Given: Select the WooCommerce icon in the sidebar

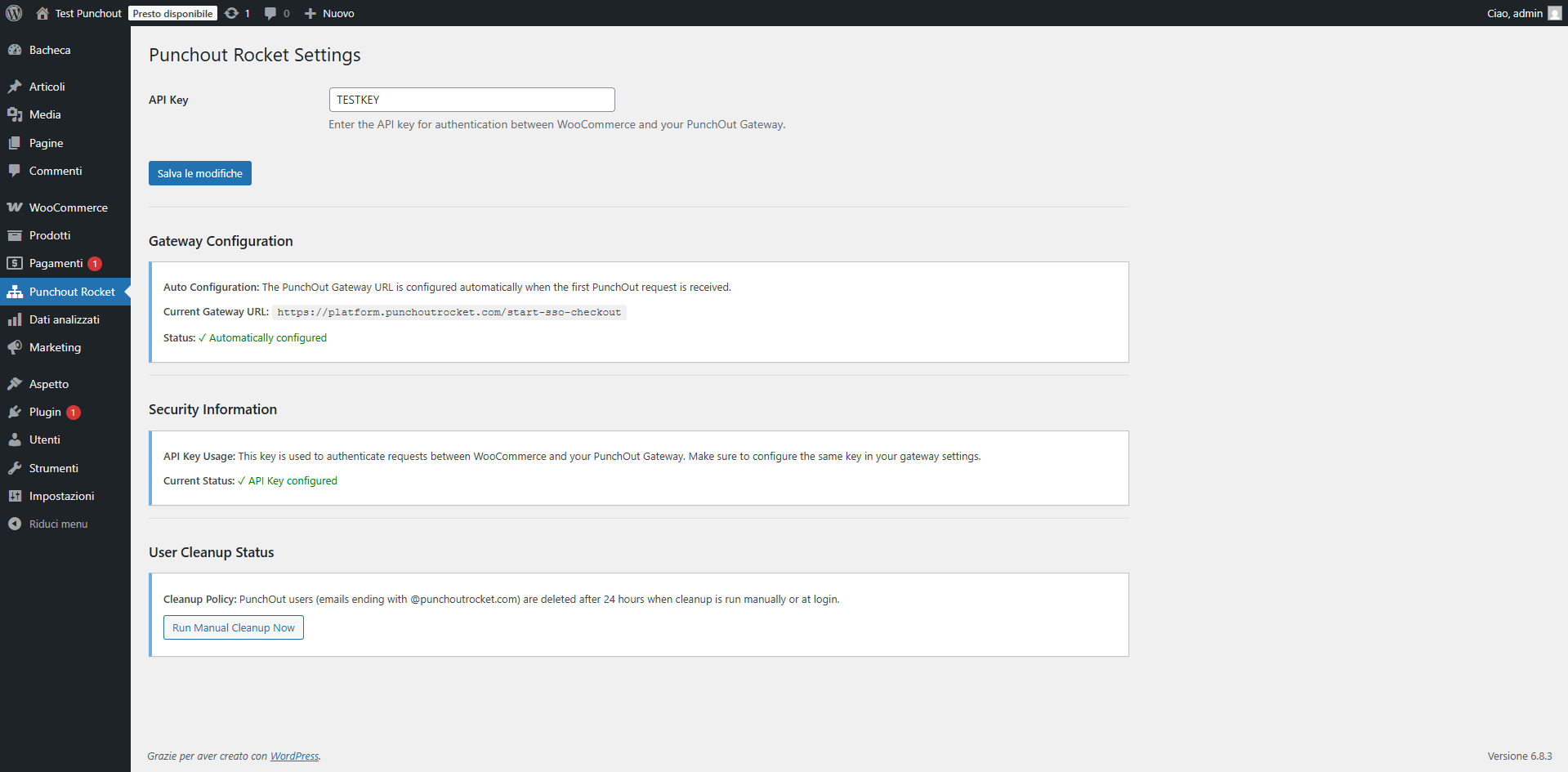Looking at the screenshot, I should tap(16, 207).
